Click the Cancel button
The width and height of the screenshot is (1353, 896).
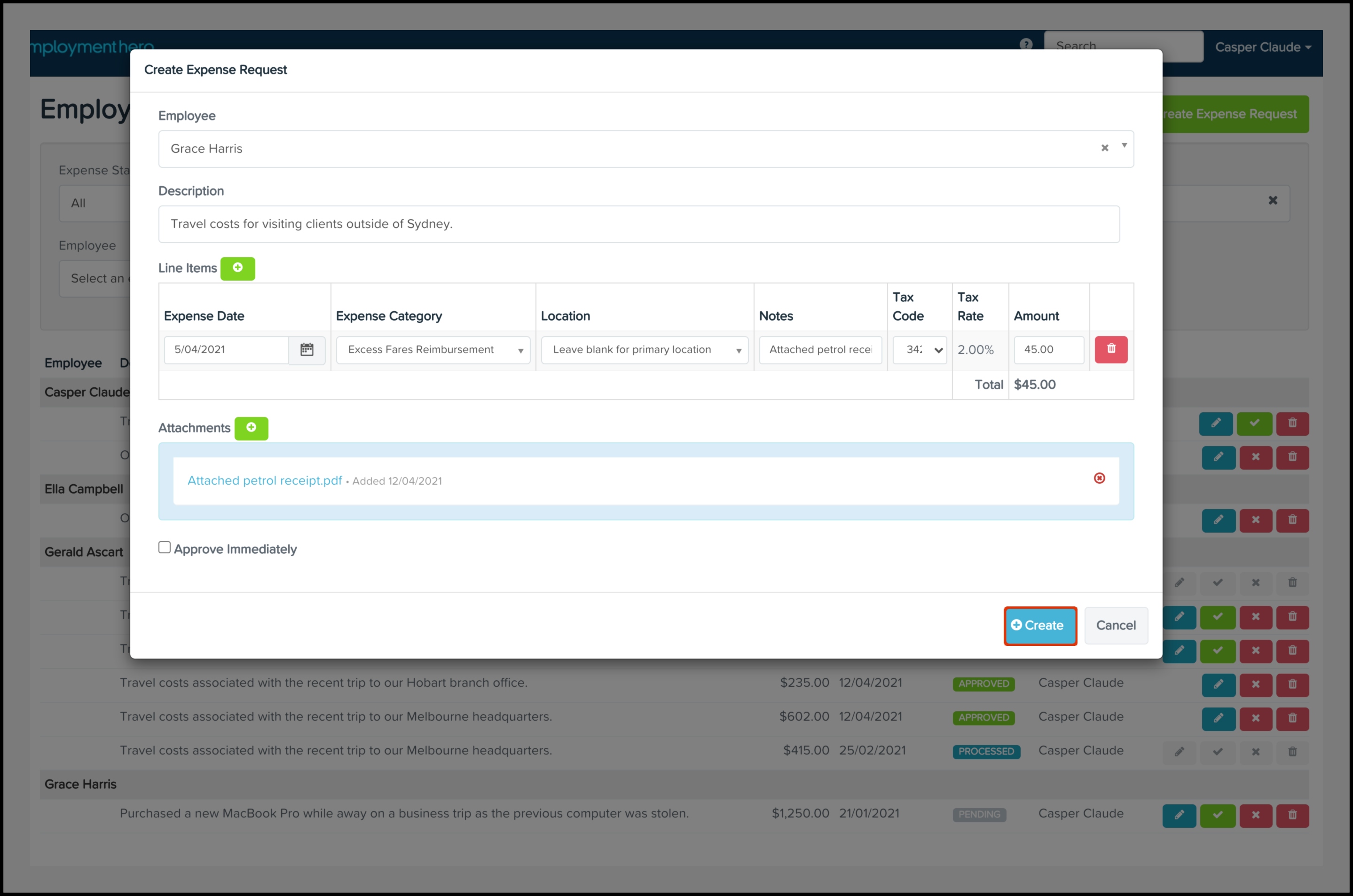click(1115, 626)
